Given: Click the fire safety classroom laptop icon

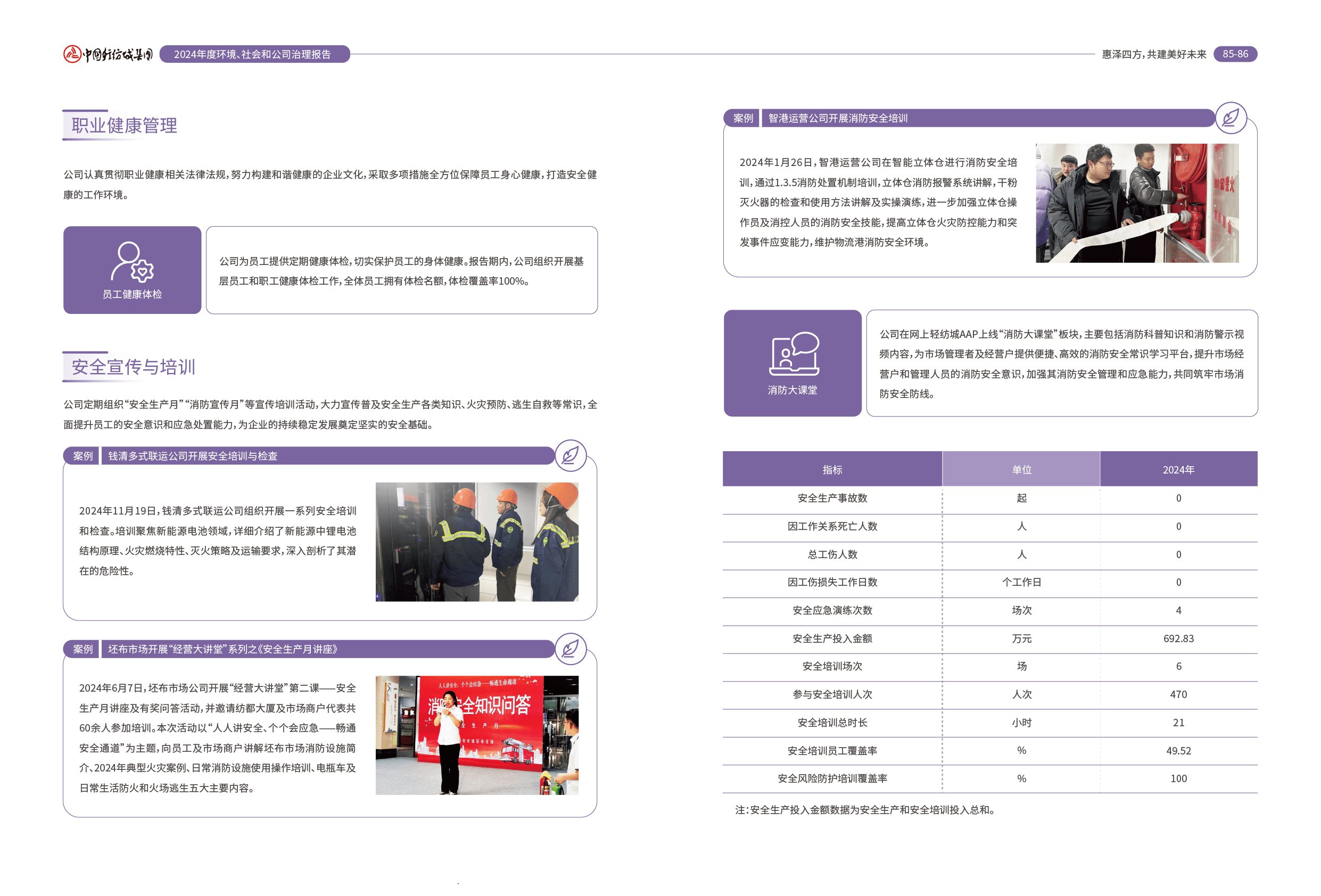Looking at the screenshot, I should pos(794,353).
